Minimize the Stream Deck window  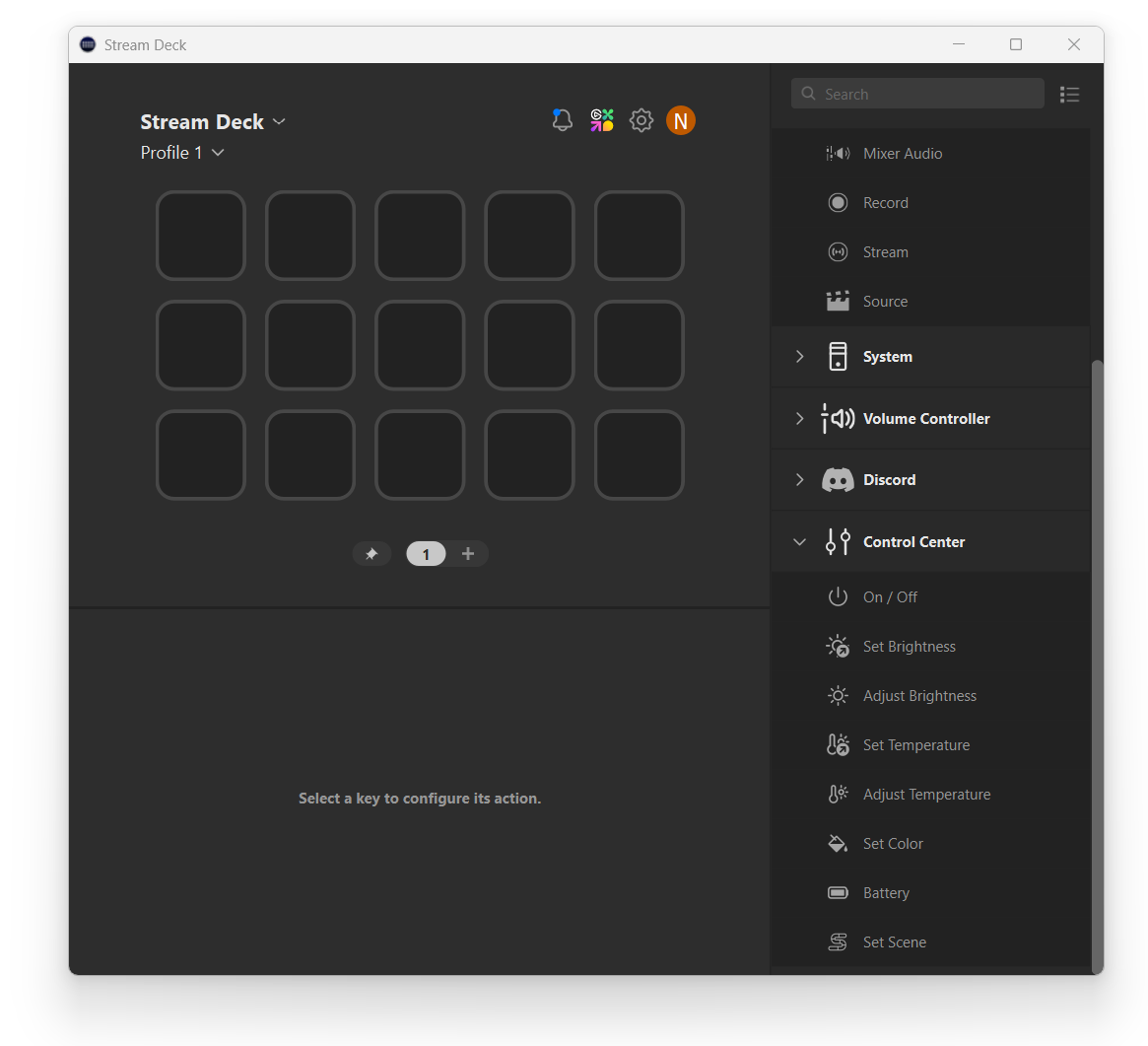coord(959,44)
